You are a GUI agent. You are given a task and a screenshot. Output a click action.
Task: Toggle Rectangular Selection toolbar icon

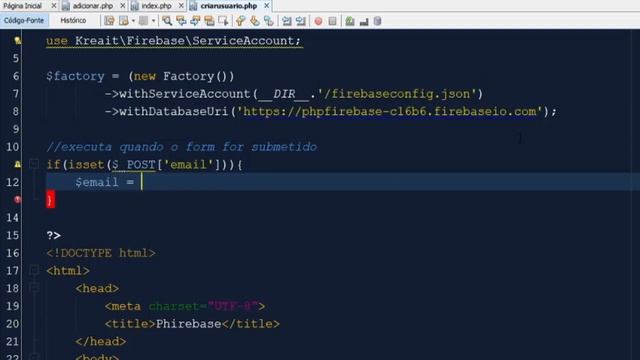tap(223, 21)
